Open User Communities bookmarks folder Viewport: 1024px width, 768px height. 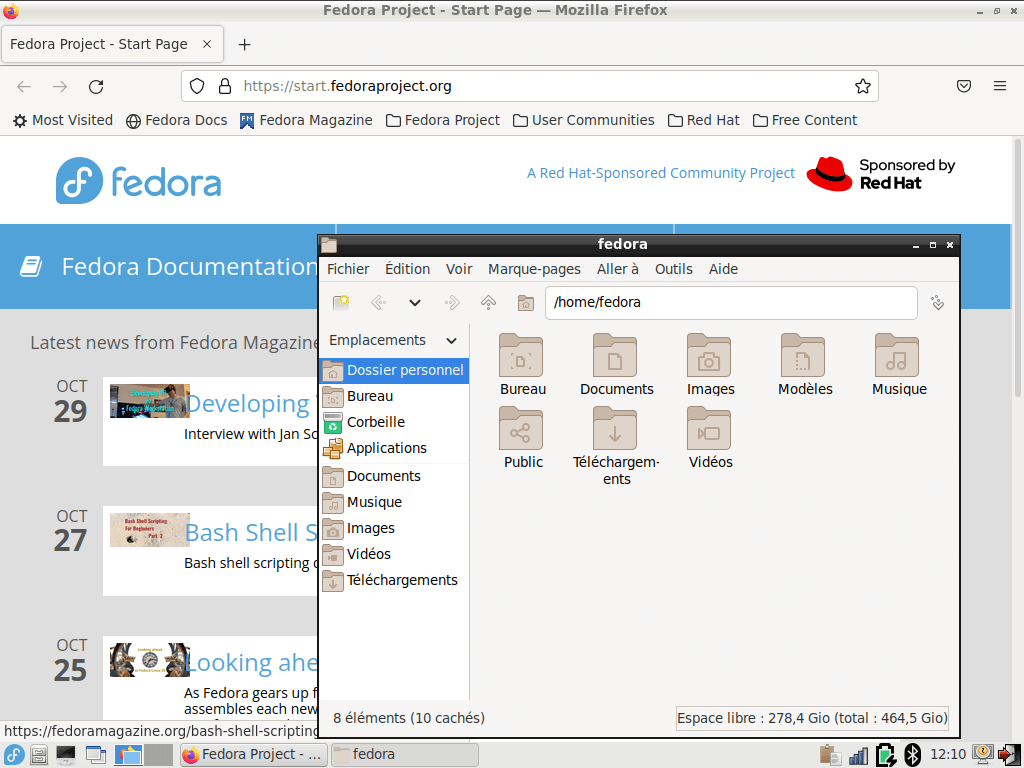click(584, 120)
